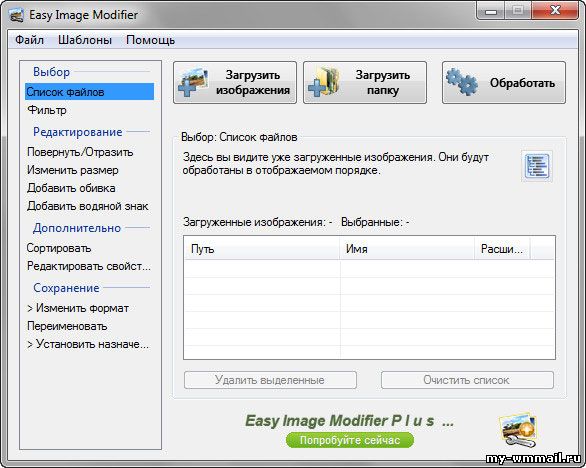Click Easy Image Modifier Plus link

pos(349,421)
